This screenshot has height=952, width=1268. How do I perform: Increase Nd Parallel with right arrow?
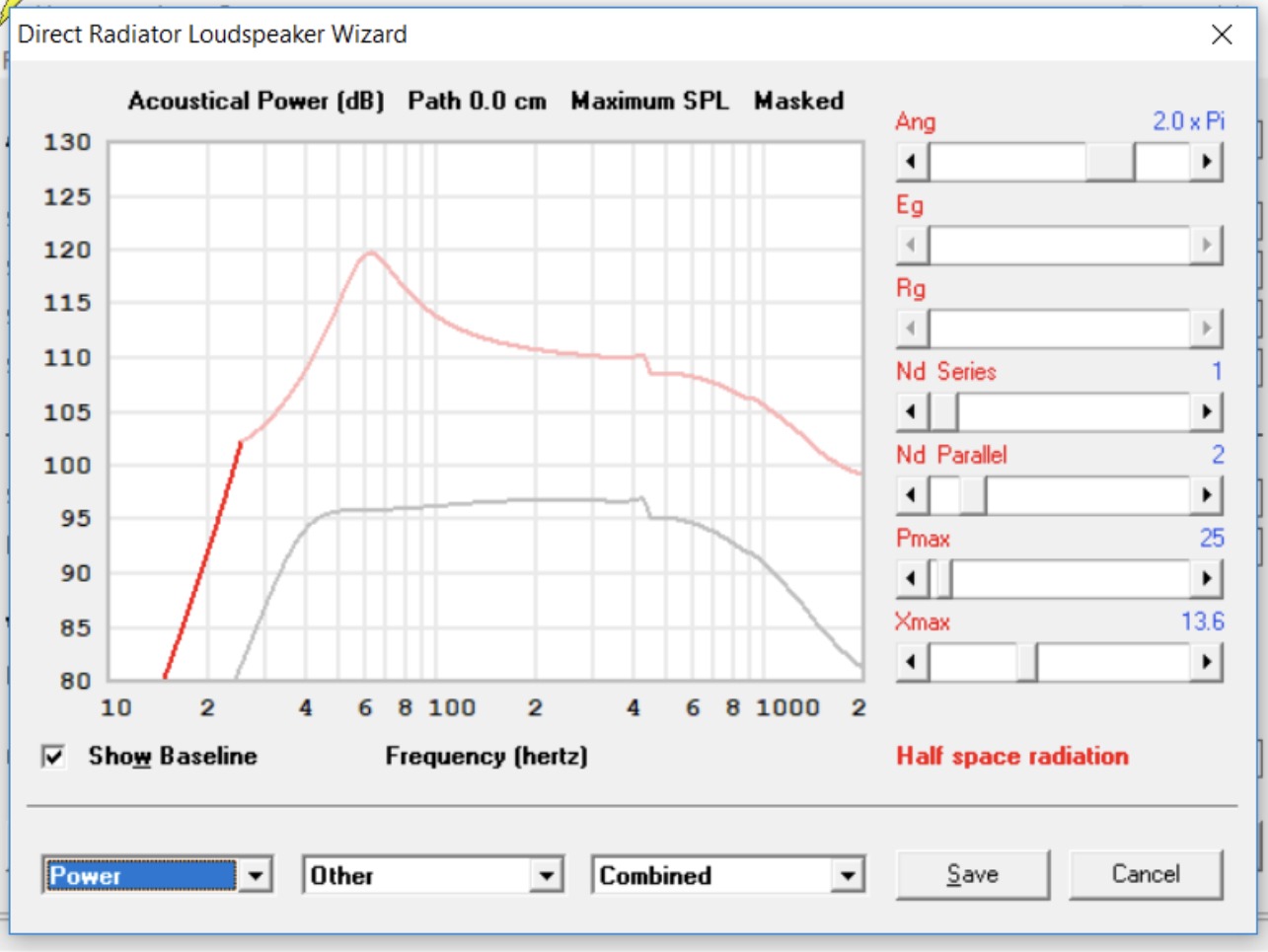pos(1206,494)
